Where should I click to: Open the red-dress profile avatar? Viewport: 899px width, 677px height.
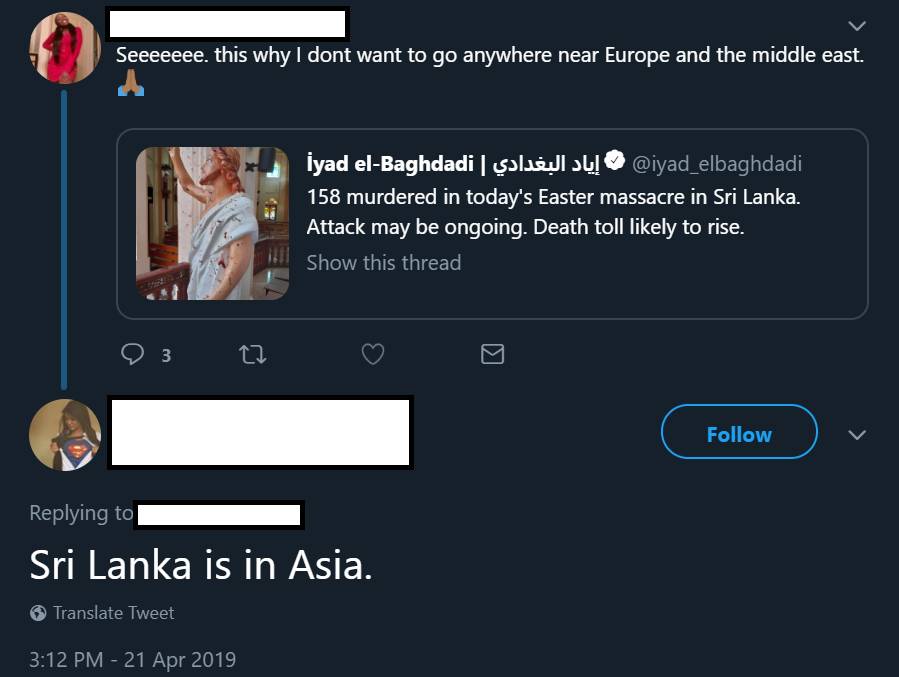pos(65,48)
